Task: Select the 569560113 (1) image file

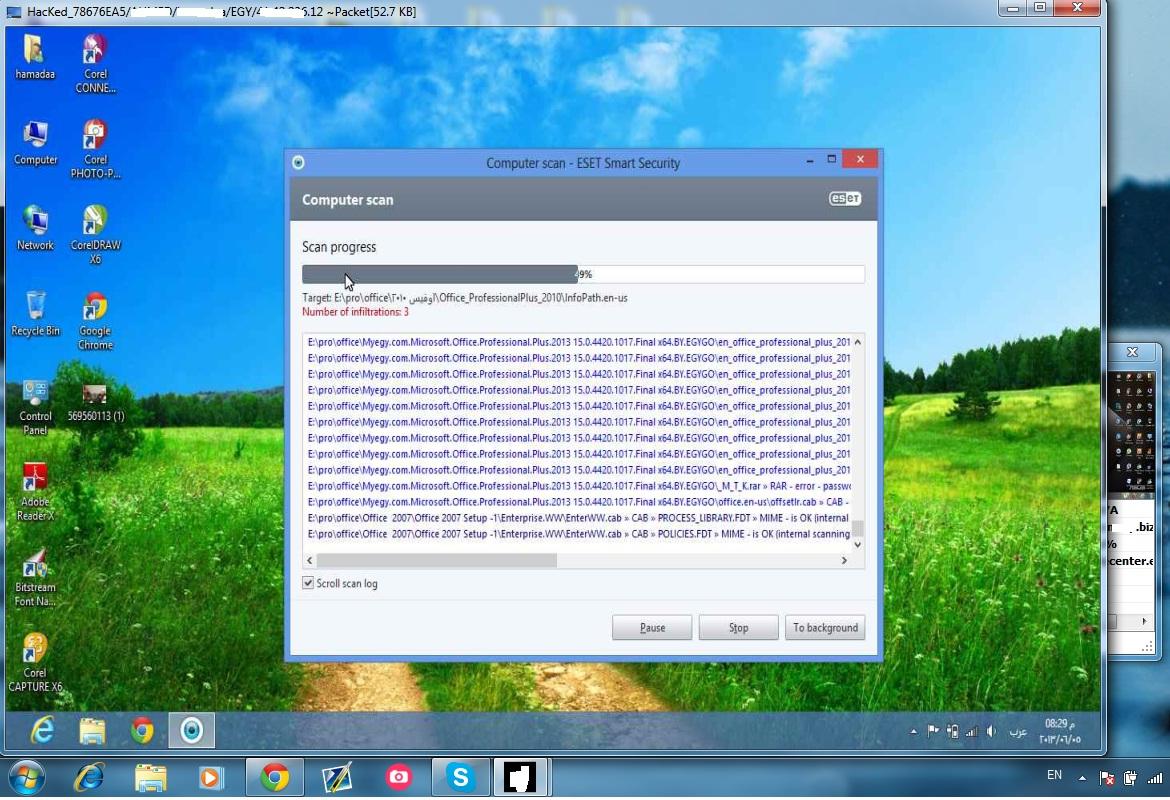Action: click(96, 401)
